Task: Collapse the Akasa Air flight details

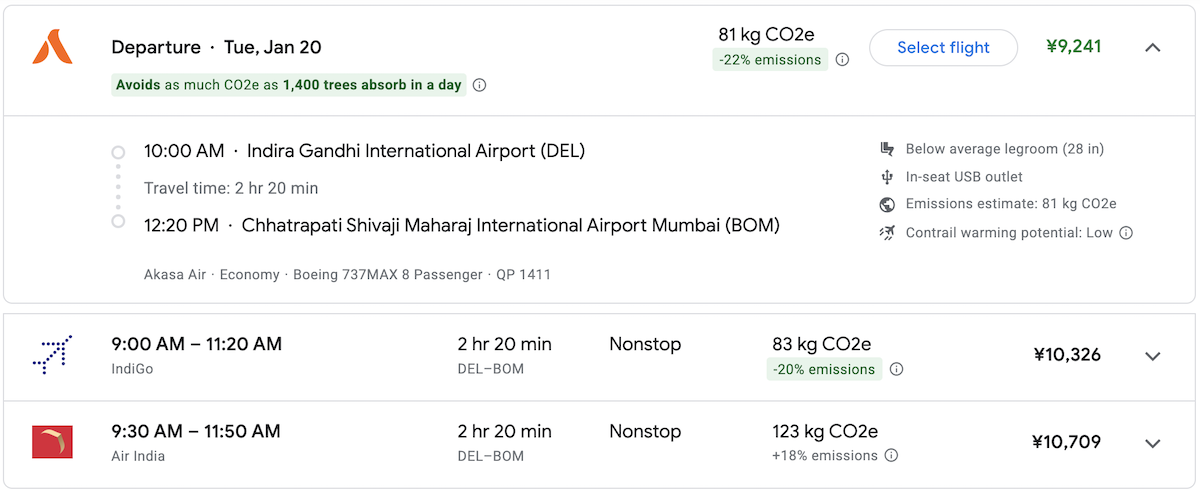Action: pos(1153,47)
